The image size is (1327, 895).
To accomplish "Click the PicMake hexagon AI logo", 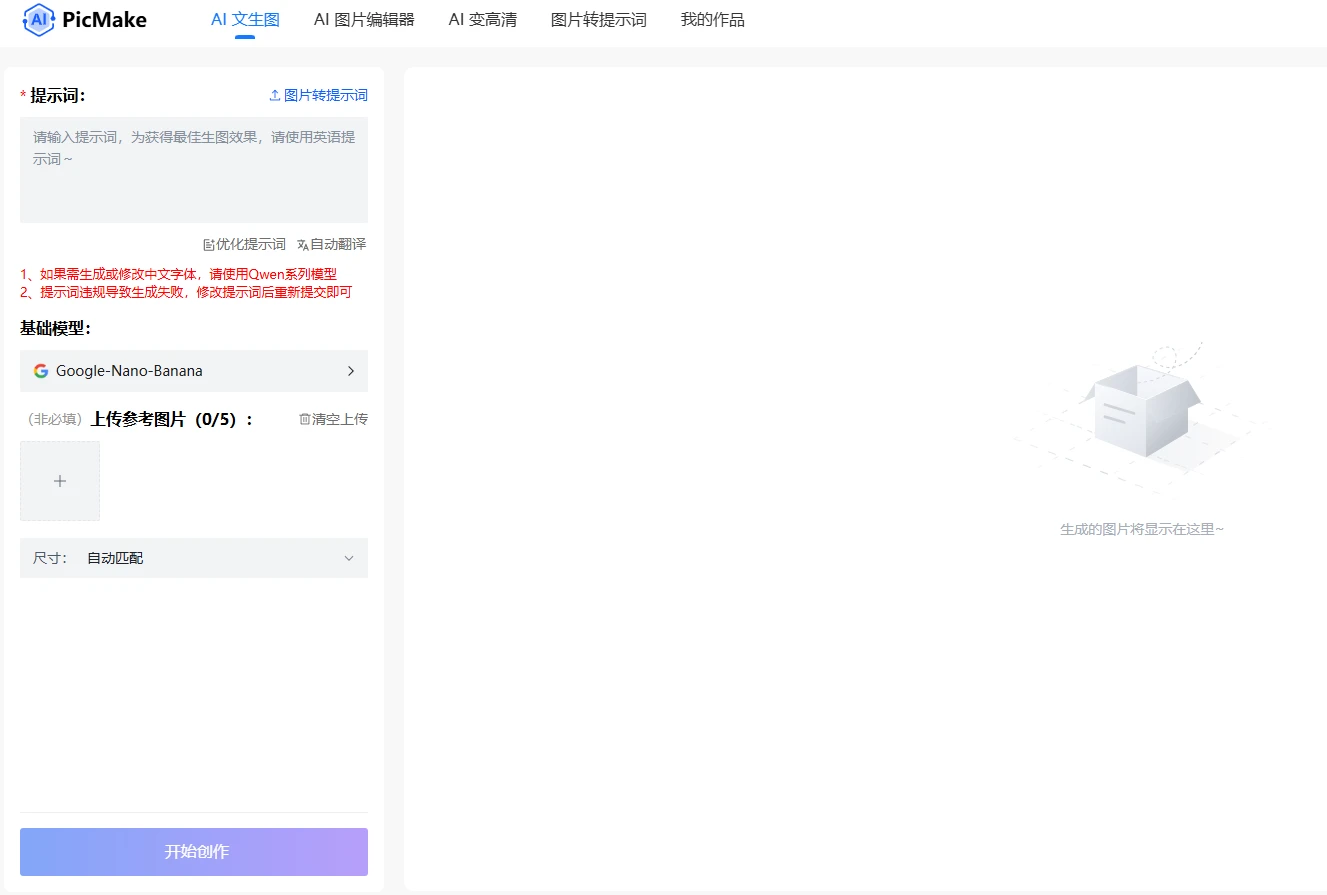I will pyautogui.click(x=38, y=19).
